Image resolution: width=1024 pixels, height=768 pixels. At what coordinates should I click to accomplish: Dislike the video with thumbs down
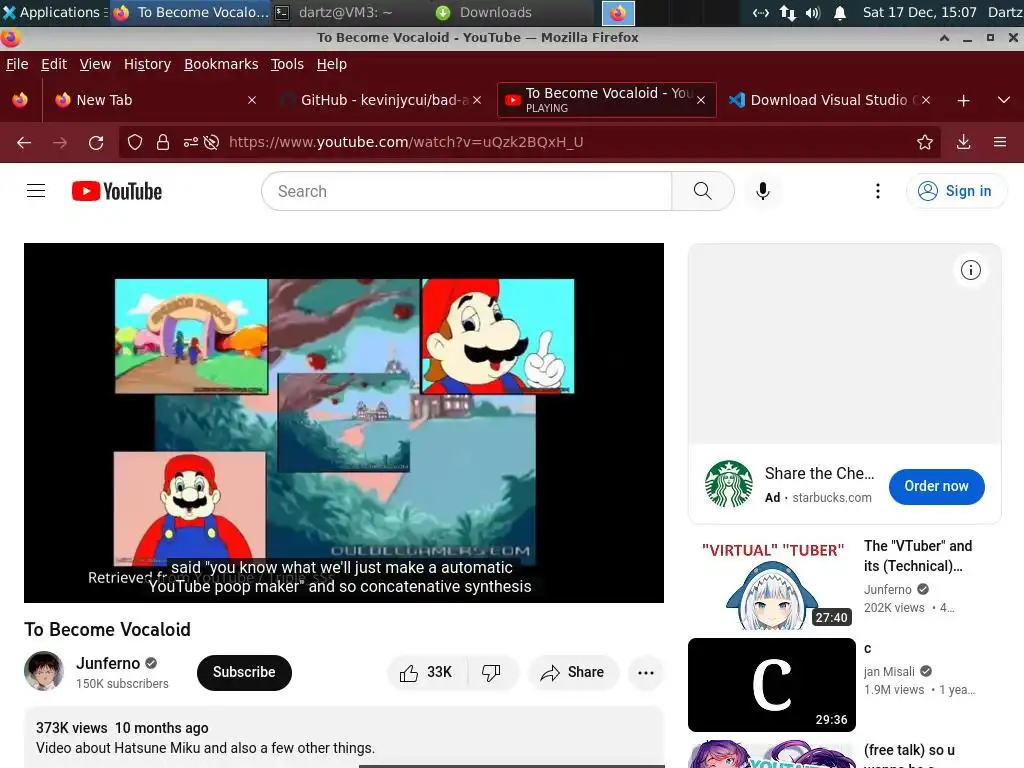point(491,672)
